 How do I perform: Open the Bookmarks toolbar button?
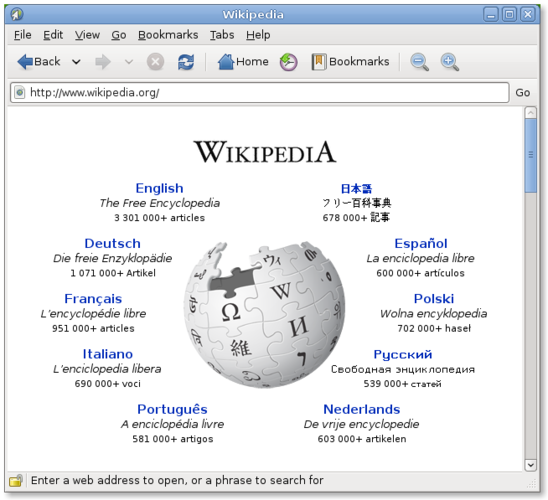pyautogui.click(x=350, y=62)
